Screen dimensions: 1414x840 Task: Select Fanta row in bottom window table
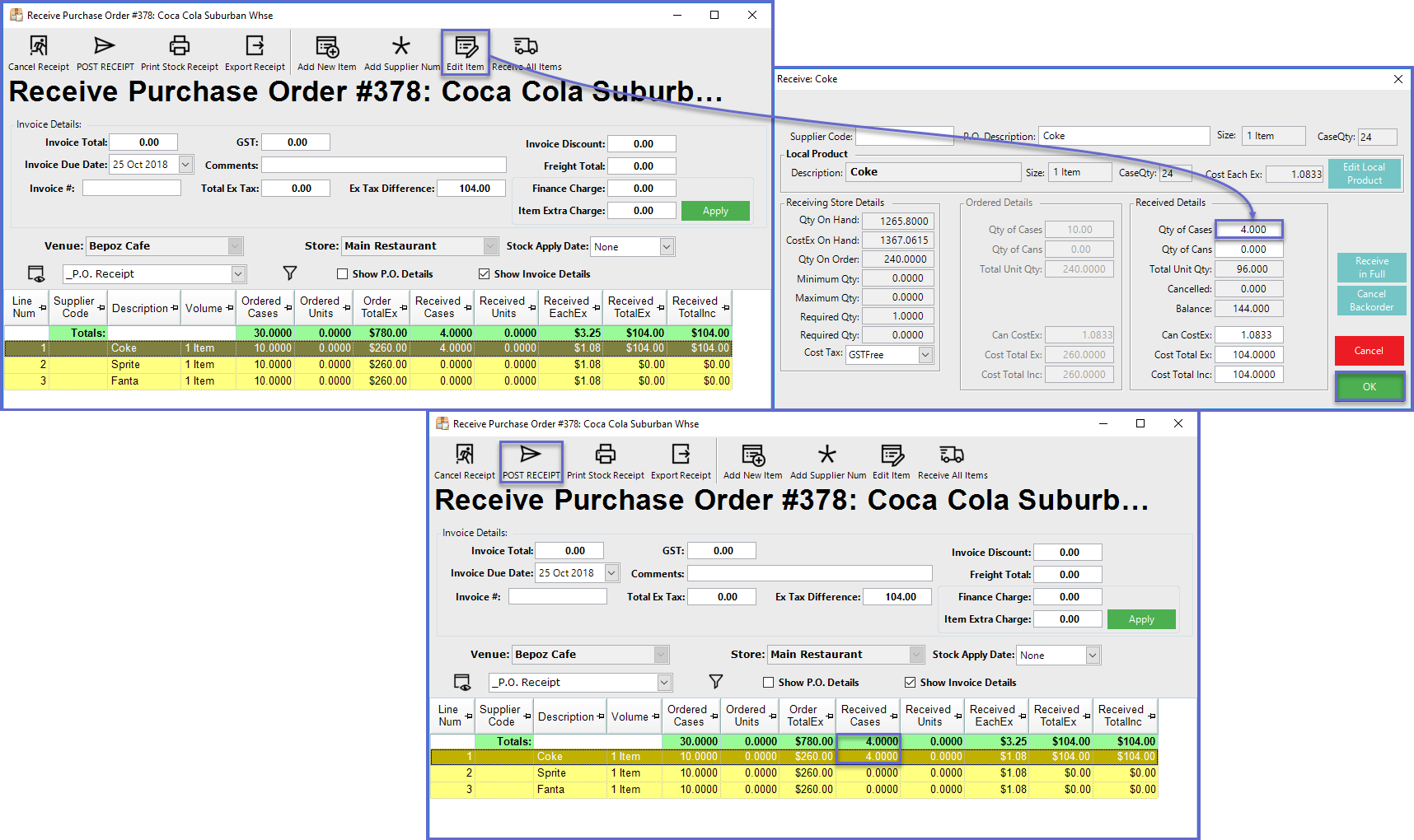(x=794, y=790)
